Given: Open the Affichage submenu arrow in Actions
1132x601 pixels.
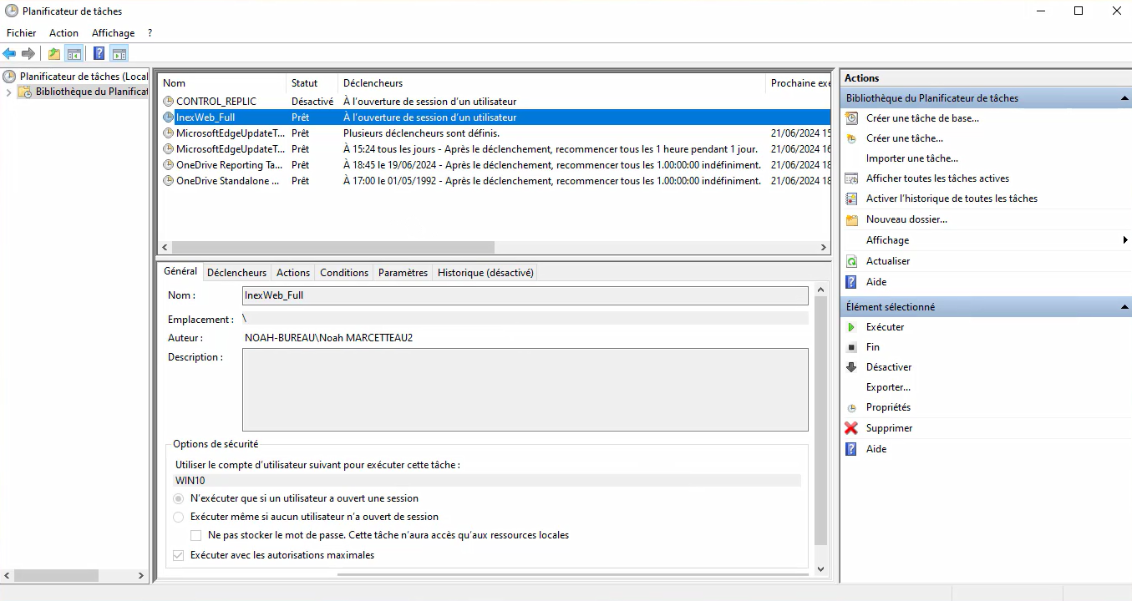Looking at the screenshot, I should coord(1124,240).
